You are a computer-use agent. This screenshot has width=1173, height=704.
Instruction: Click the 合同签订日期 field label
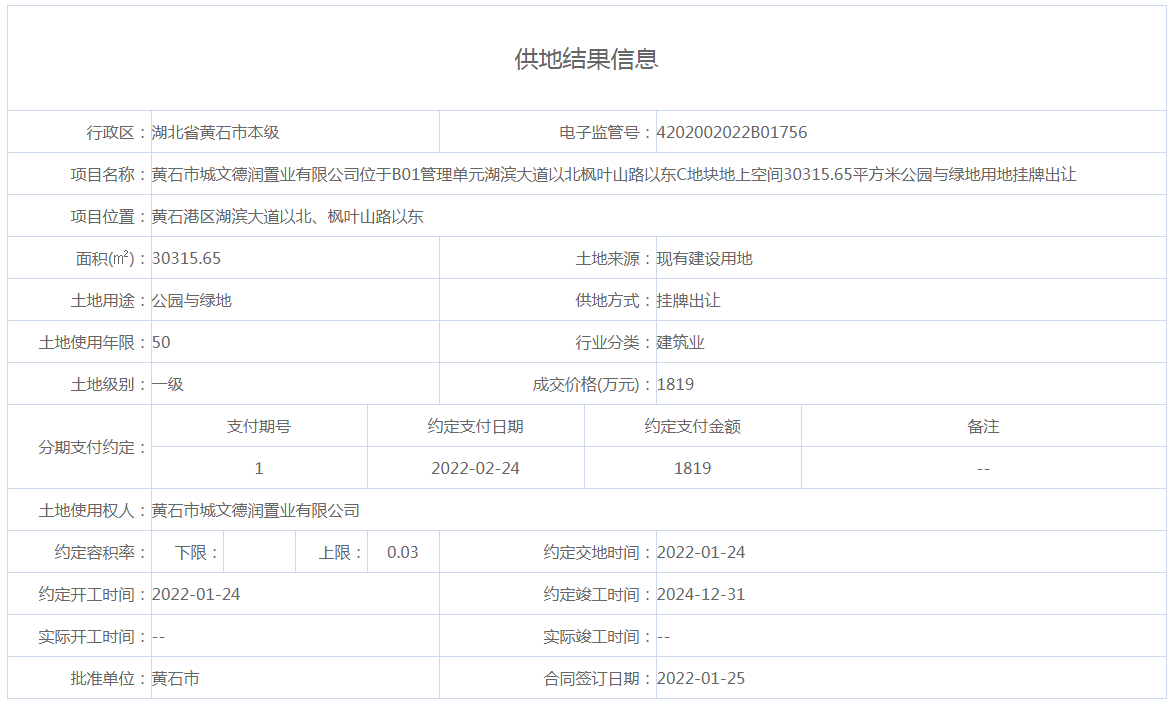[598, 679]
